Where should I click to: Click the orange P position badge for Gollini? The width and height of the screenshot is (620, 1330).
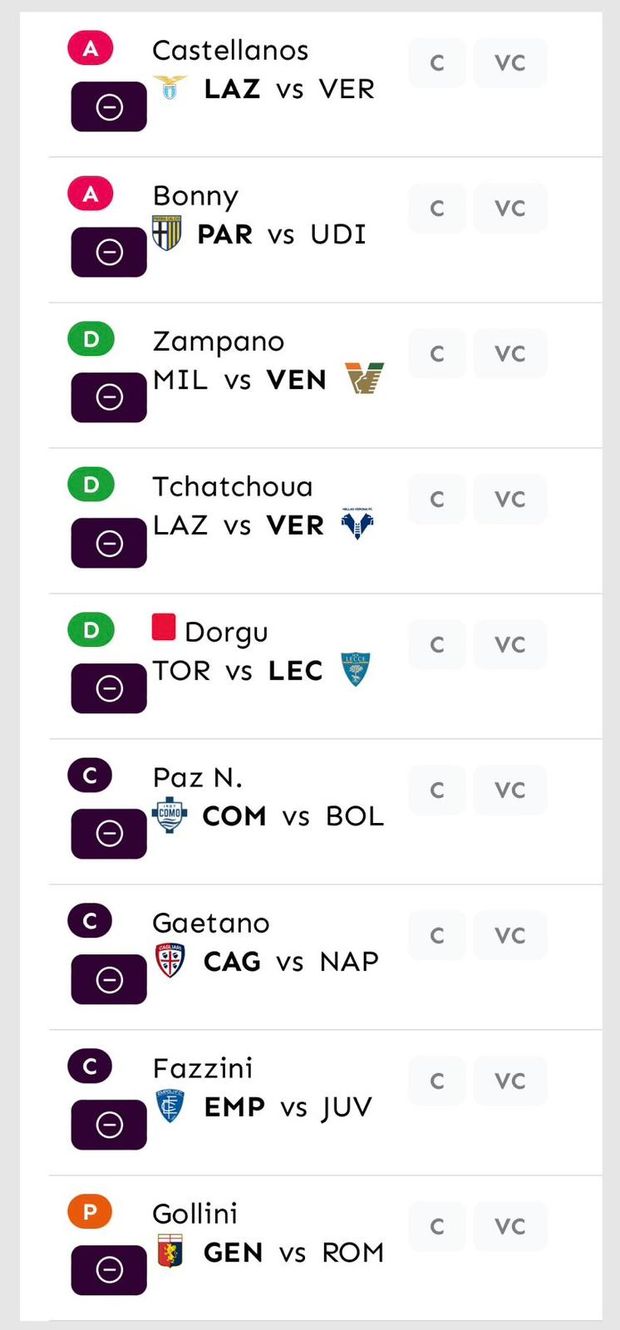[90, 1213]
